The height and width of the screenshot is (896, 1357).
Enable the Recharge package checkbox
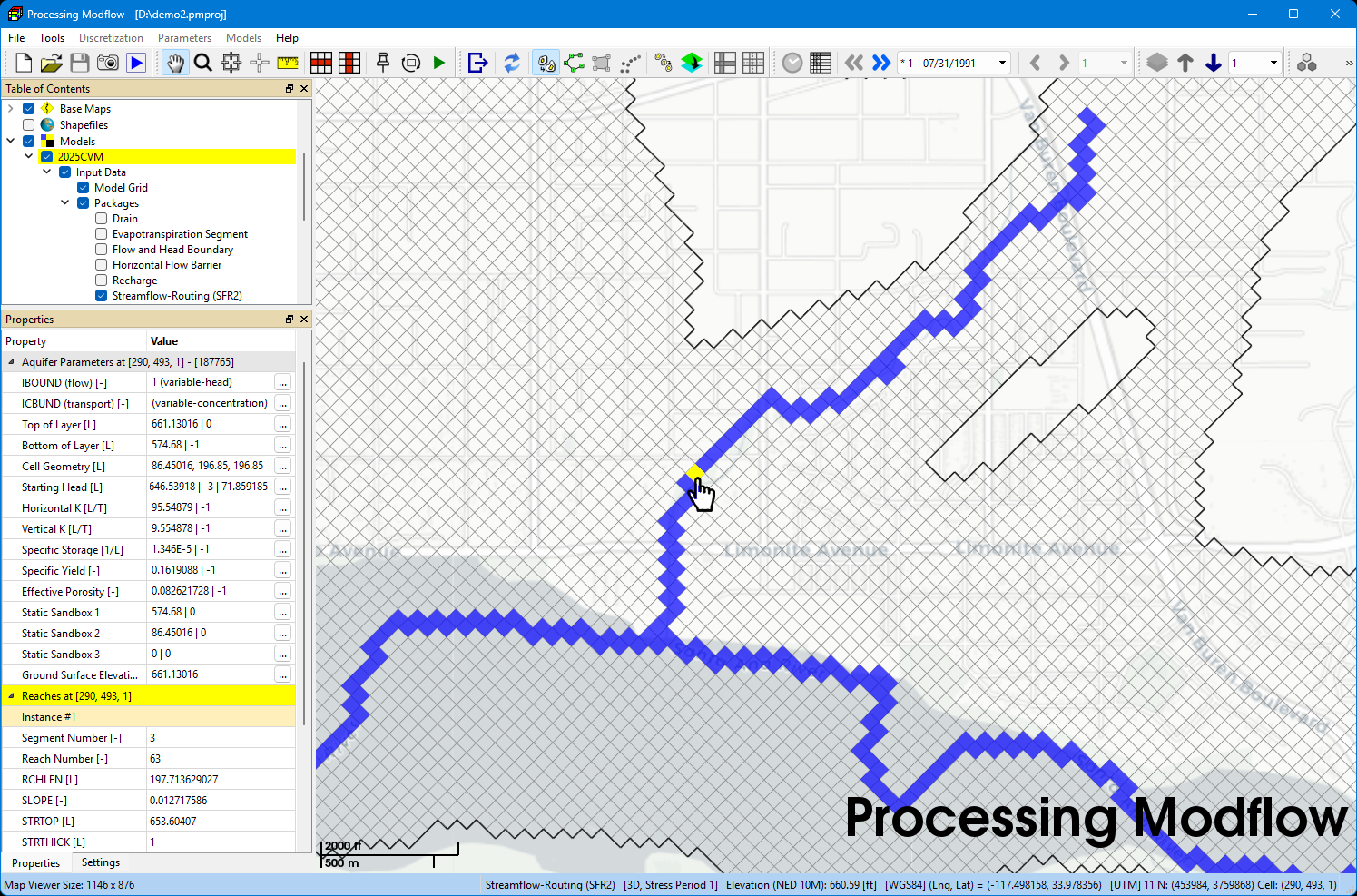tap(102, 281)
